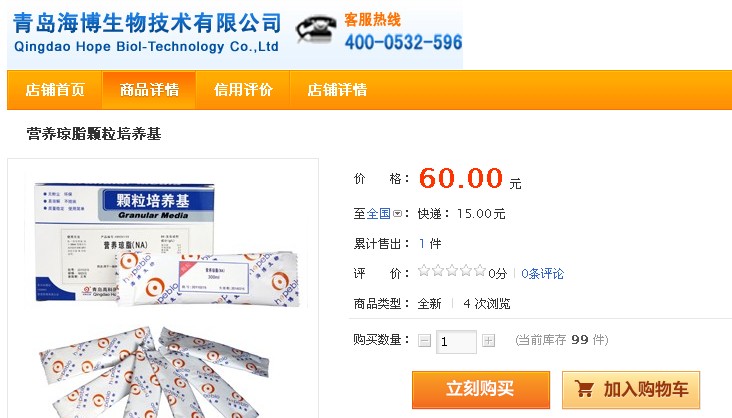
Task: Open the 全国 destination link
Action: point(379,214)
